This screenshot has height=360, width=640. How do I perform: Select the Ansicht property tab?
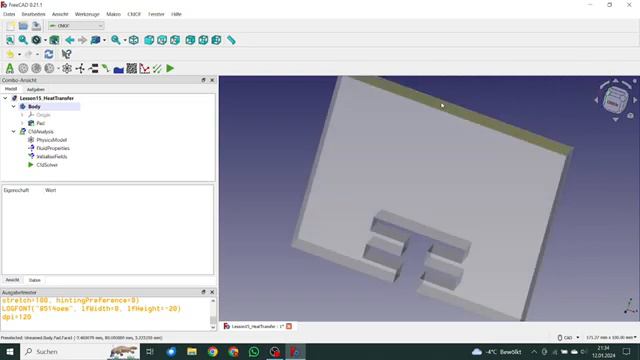(12, 280)
